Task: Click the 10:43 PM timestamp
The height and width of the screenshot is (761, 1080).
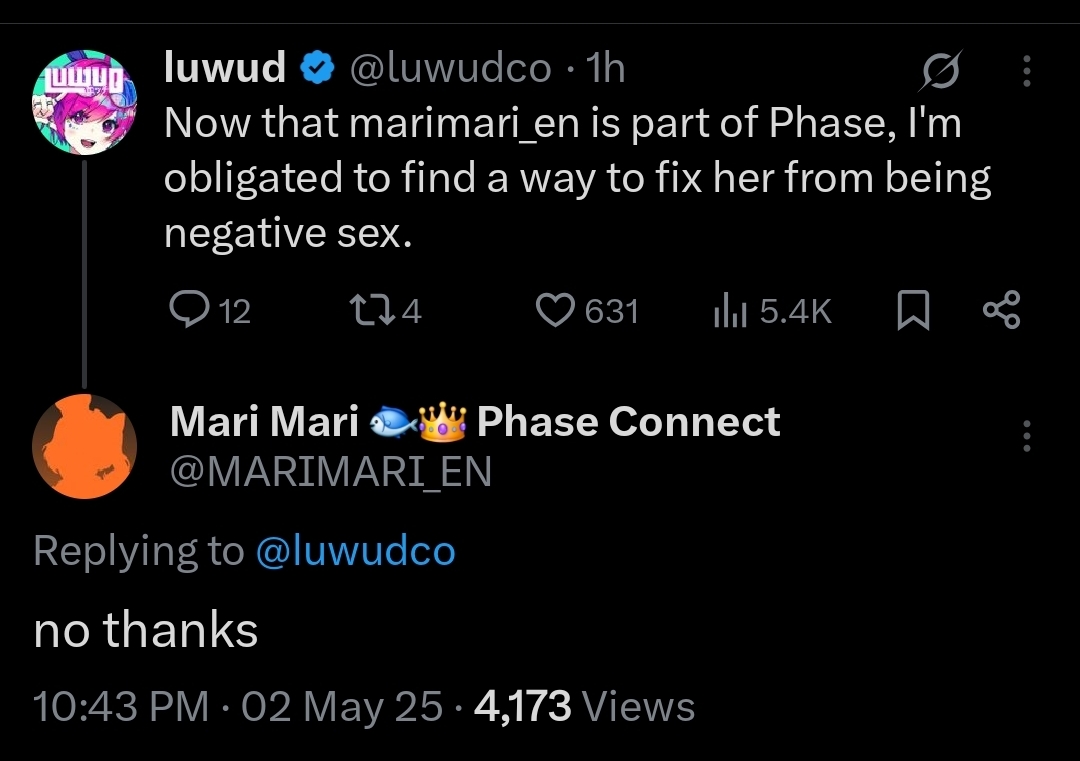Action: (x=121, y=707)
